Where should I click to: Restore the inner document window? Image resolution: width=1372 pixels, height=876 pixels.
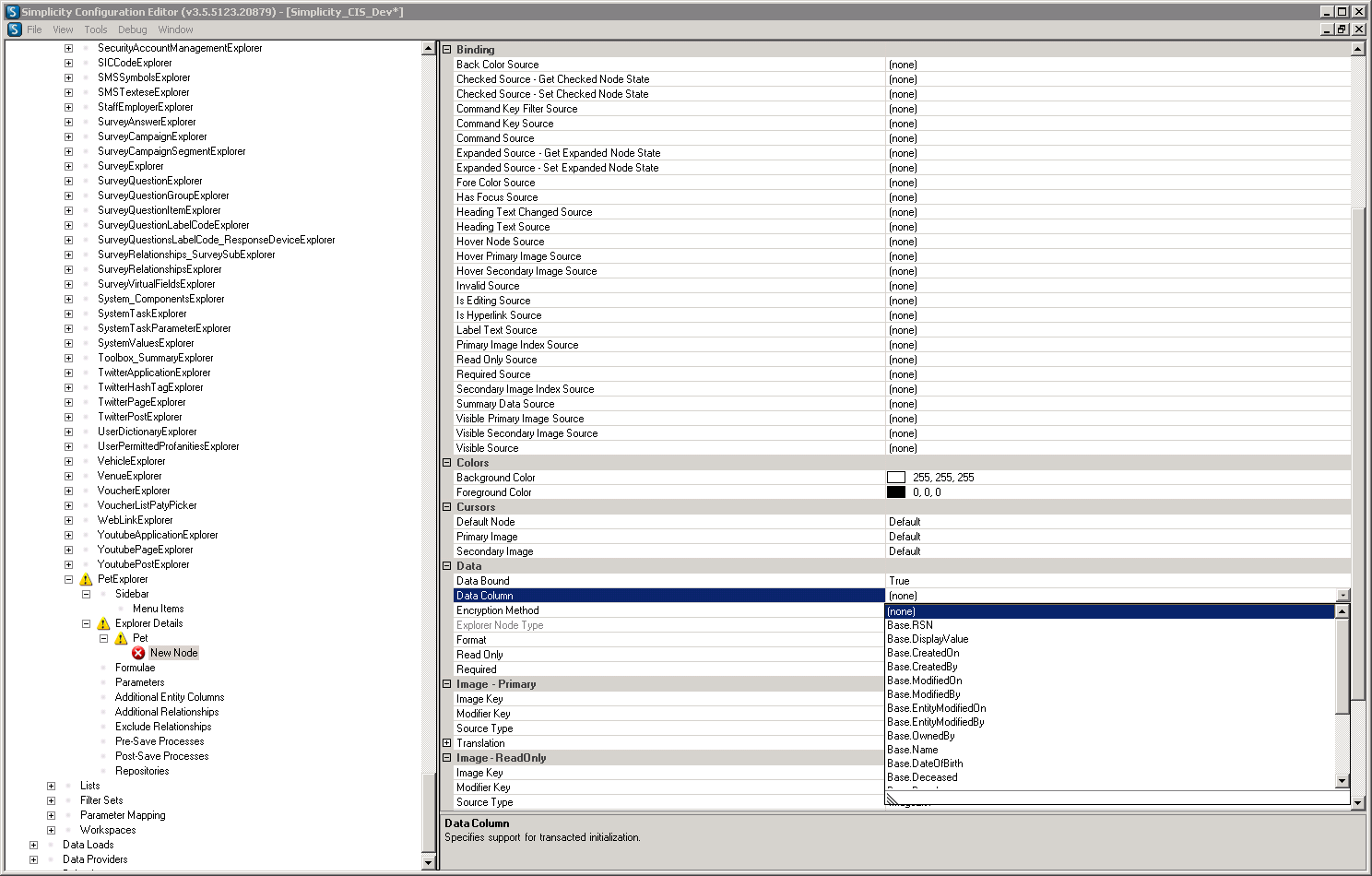(x=1342, y=30)
